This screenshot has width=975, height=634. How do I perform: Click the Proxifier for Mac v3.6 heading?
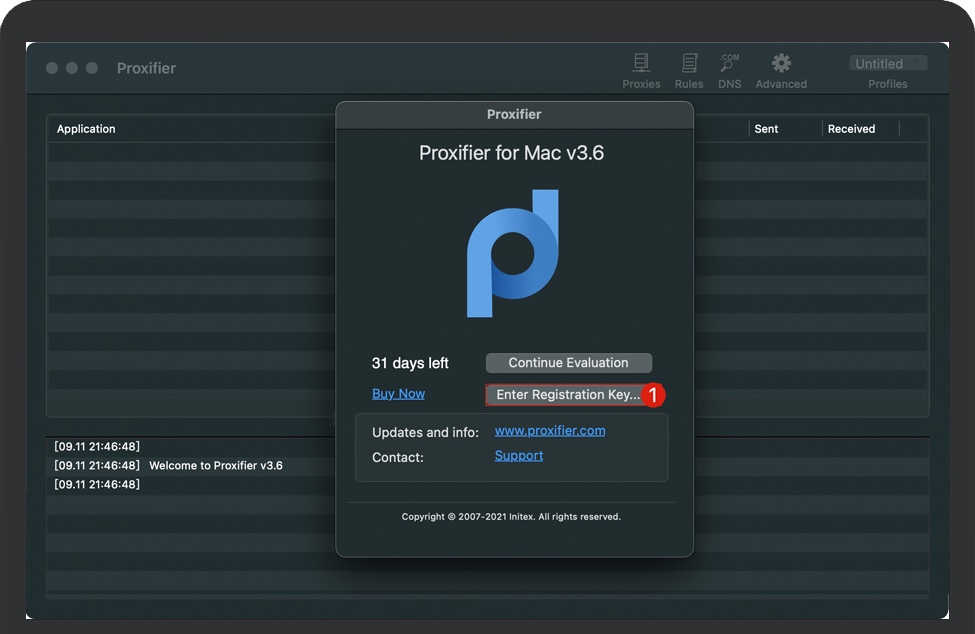click(x=511, y=153)
